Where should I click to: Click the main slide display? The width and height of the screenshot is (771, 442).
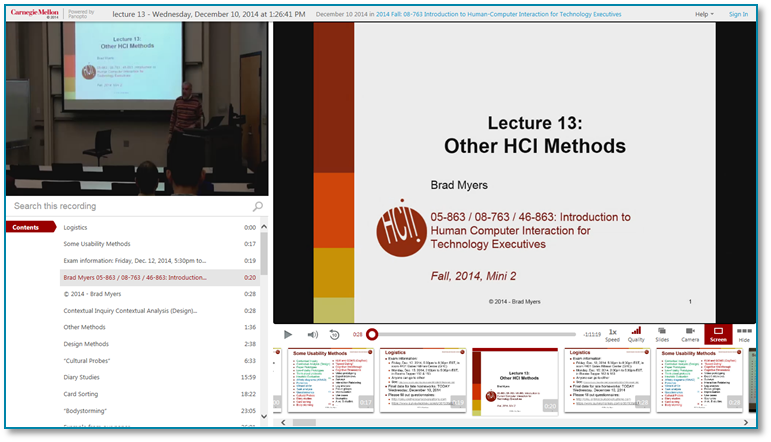(514, 173)
